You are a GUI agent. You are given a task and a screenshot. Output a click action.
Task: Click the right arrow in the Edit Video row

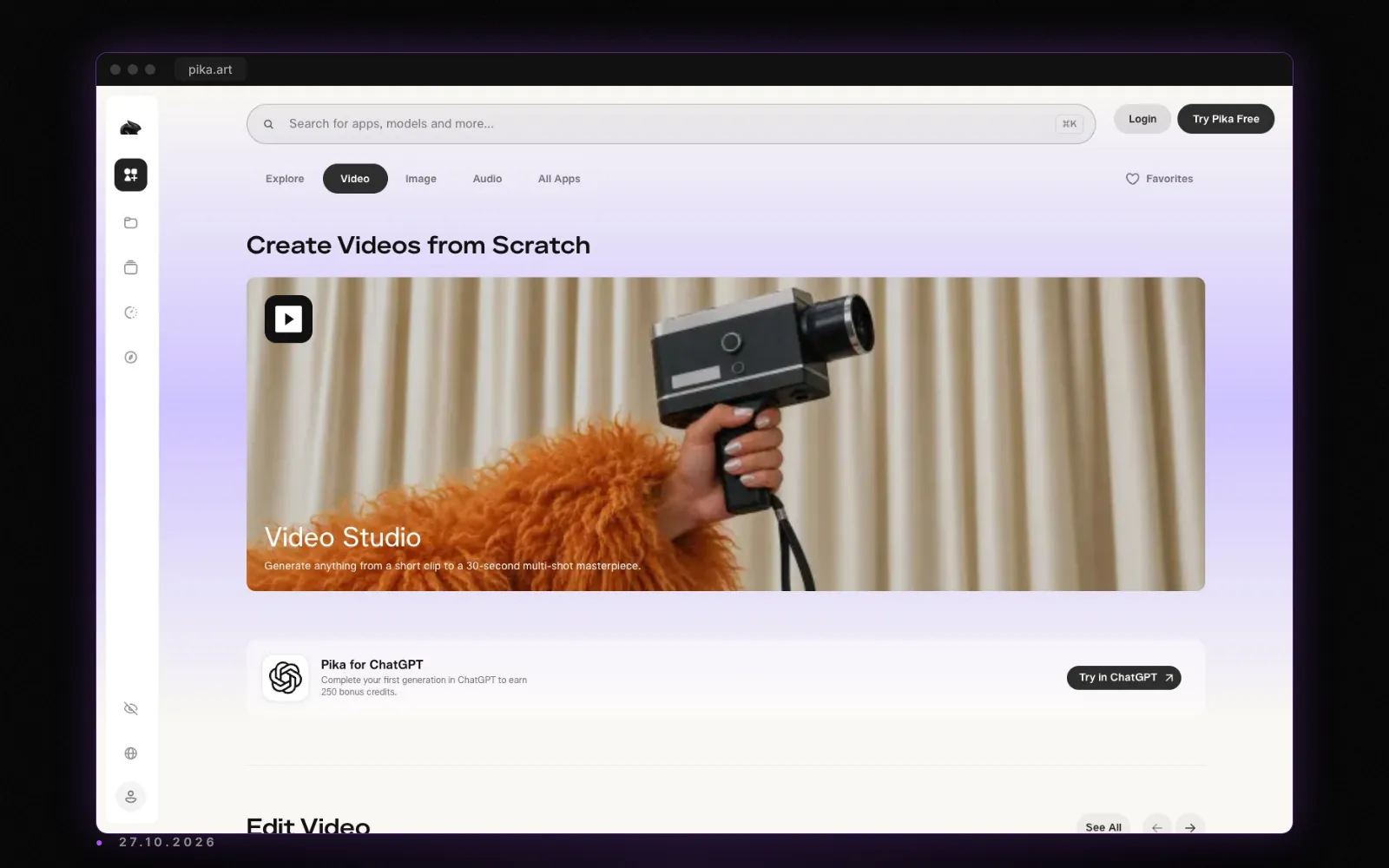pyautogui.click(x=1190, y=827)
